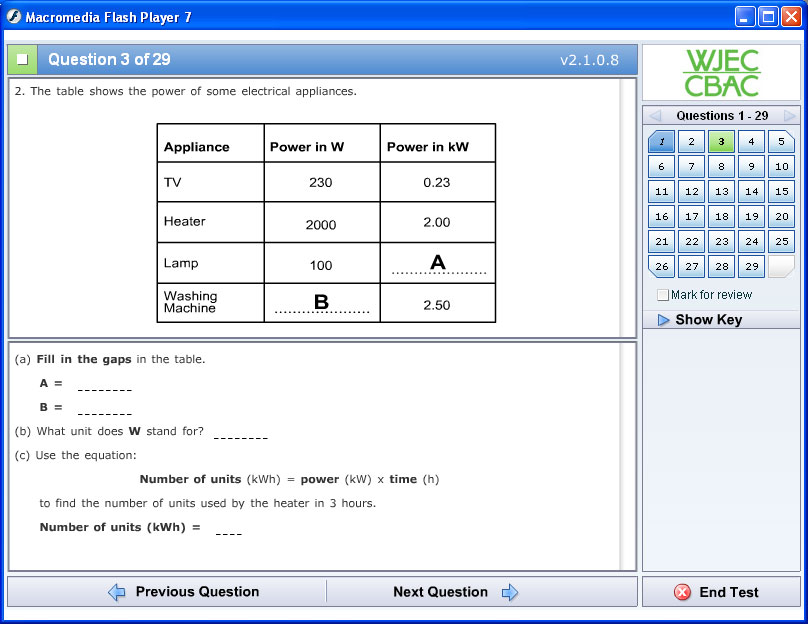The height and width of the screenshot is (624, 808).
Task: Focus the unit W answer field
Action: click(x=241, y=432)
